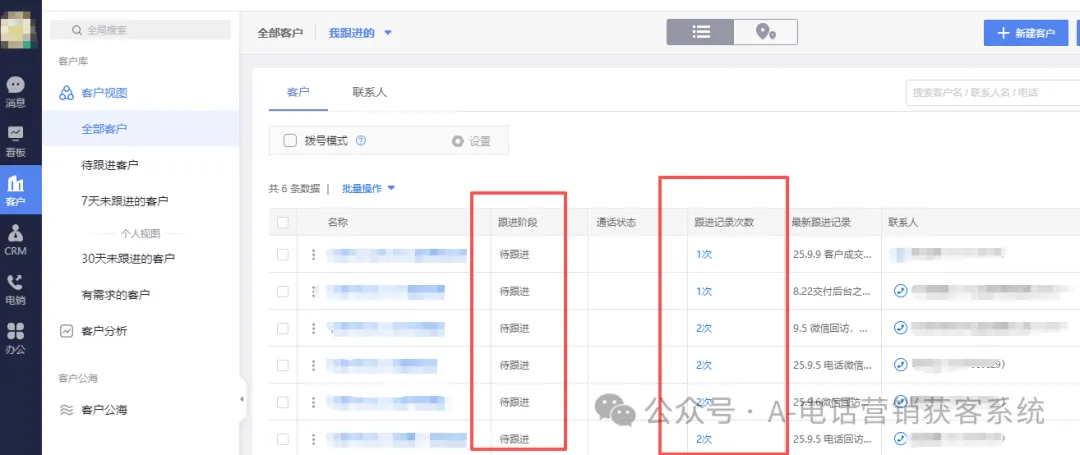Click the global search magnifier icon
1080x455 pixels.
77,30
